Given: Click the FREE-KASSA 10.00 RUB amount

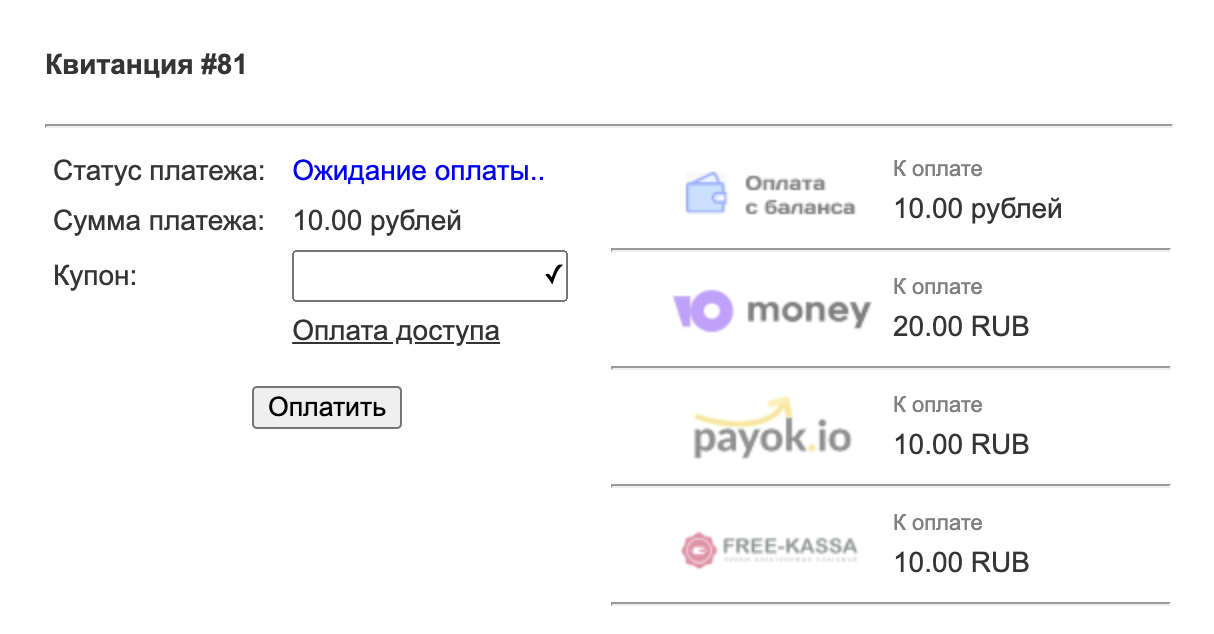Looking at the screenshot, I should (x=960, y=562).
